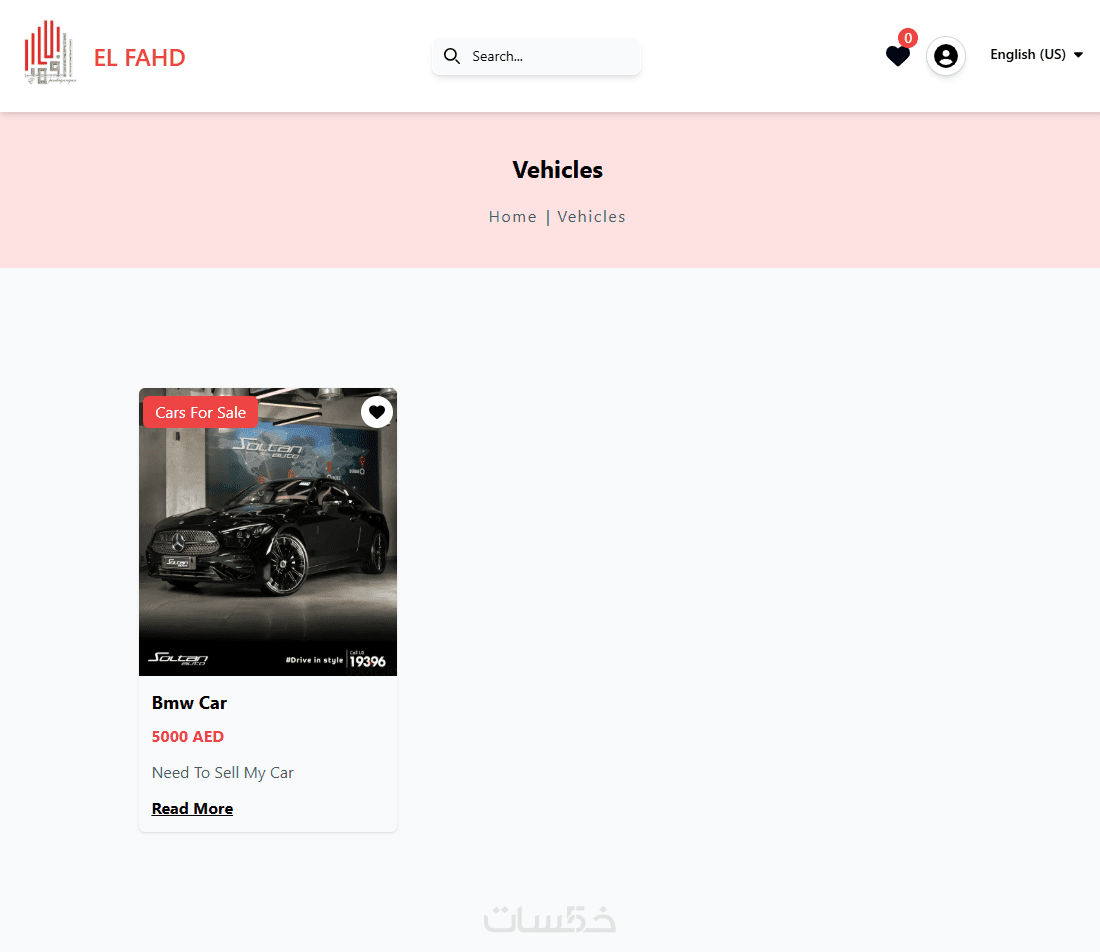The image size is (1100, 952).
Task: Click the Vehicles breadcrumb link
Action: point(591,217)
